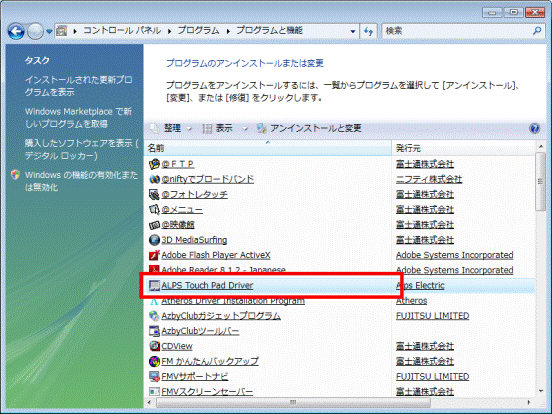Open the address bar history dropdown arrow
Image resolution: width=552 pixels, height=414 pixels.
point(352,31)
